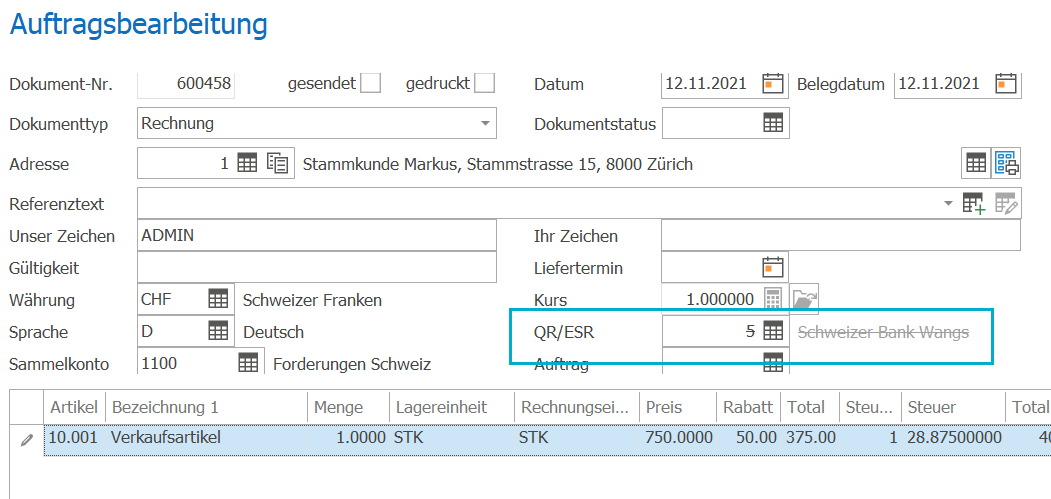Select the Total cell '375.00'

coord(810,439)
